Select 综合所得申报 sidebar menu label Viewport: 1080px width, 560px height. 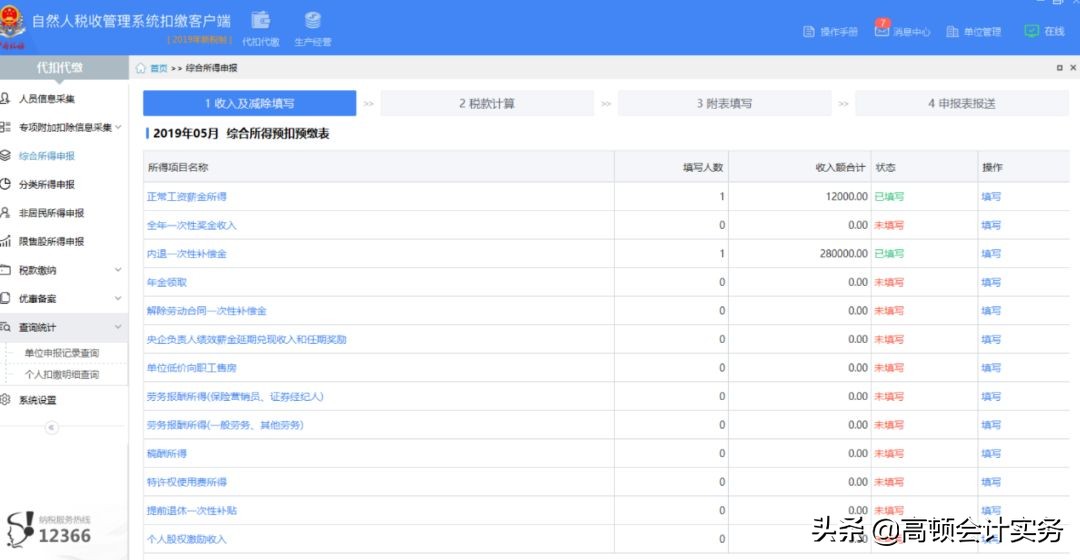tap(47, 156)
